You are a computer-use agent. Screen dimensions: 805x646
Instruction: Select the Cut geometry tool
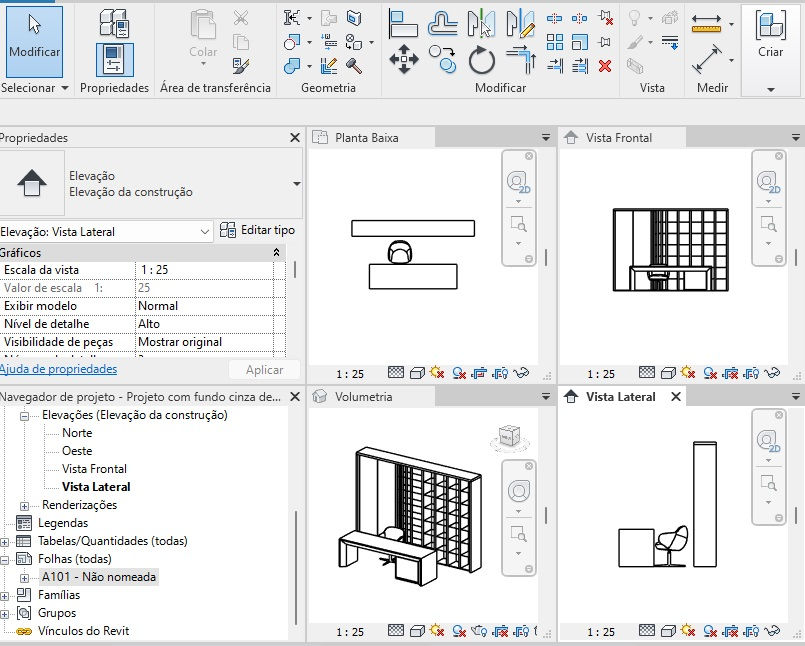(292, 42)
